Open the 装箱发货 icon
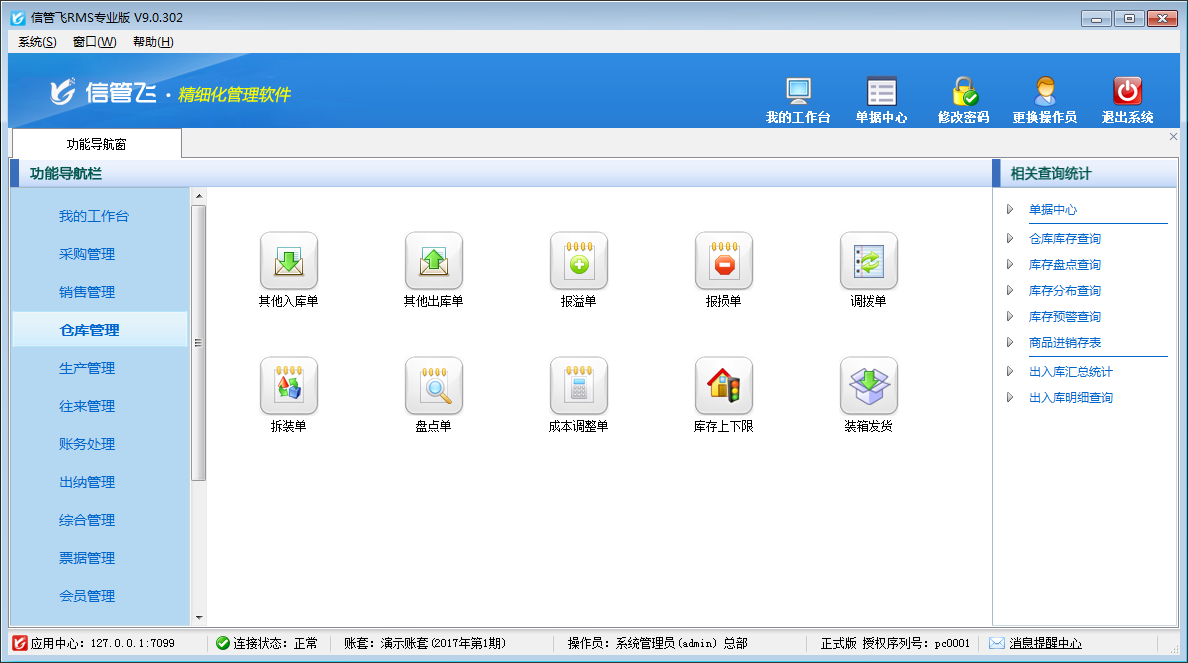The width and height of the screenshot is (1188, 663). (868, 386)
